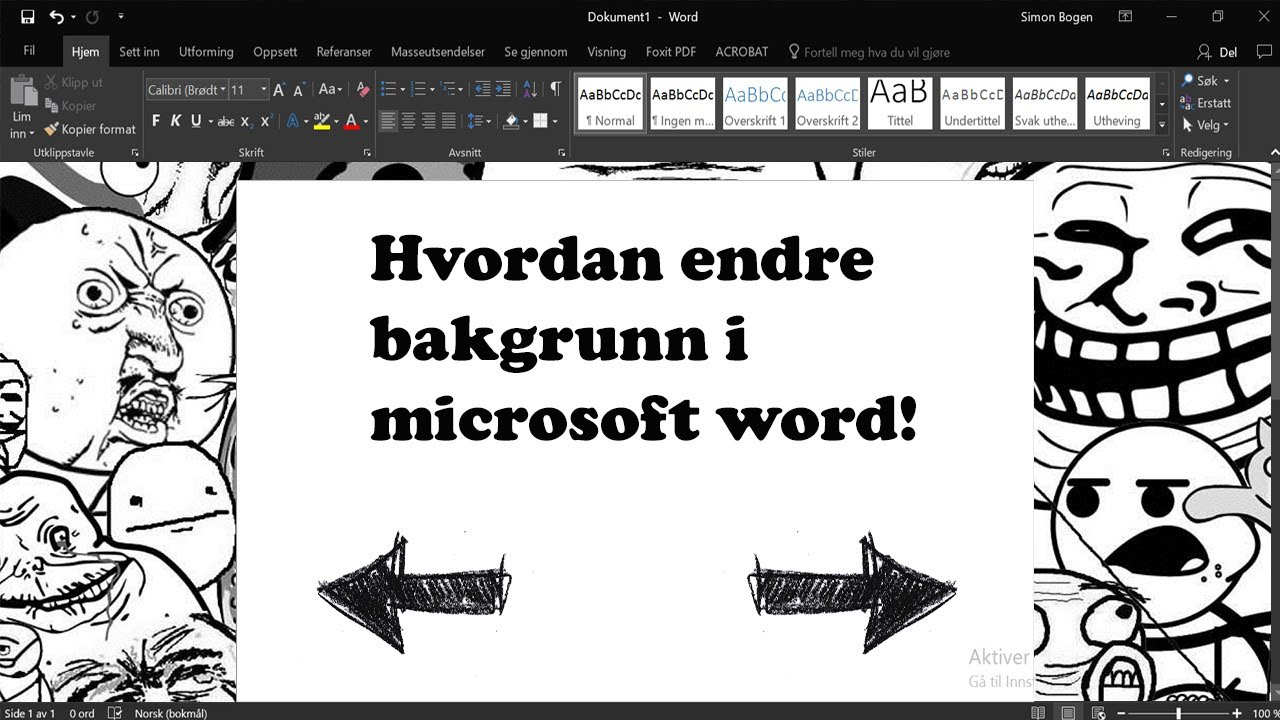1280x720 pixels.
Task: Decrease font size with the smaller A icon
Action: (x=298, y=90)
